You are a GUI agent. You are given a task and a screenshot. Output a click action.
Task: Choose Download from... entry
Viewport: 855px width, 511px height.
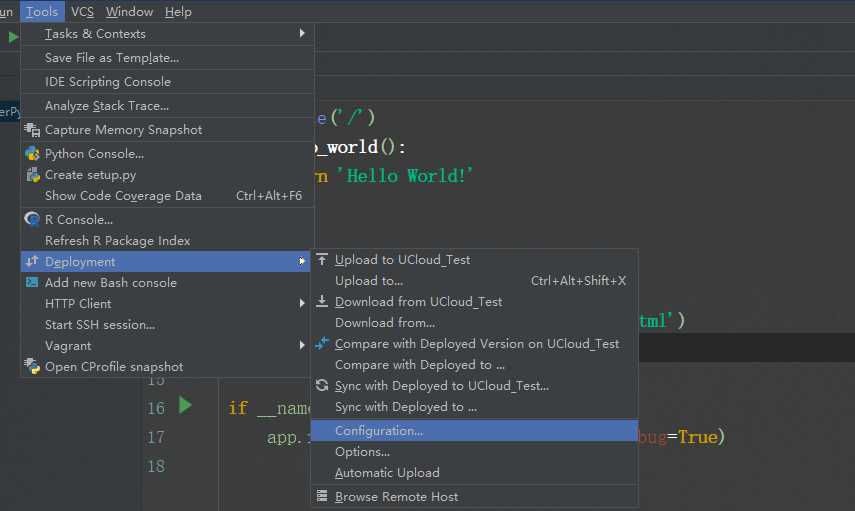coord(474,323)
